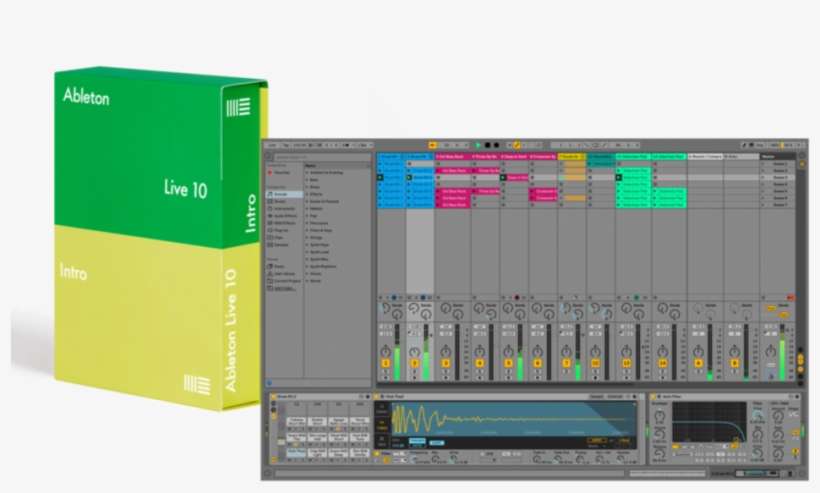Select the Synth Rhythmic entry in list
This screenshot has width=820, height=493.
pyautogui.click(x=323, y=267)
